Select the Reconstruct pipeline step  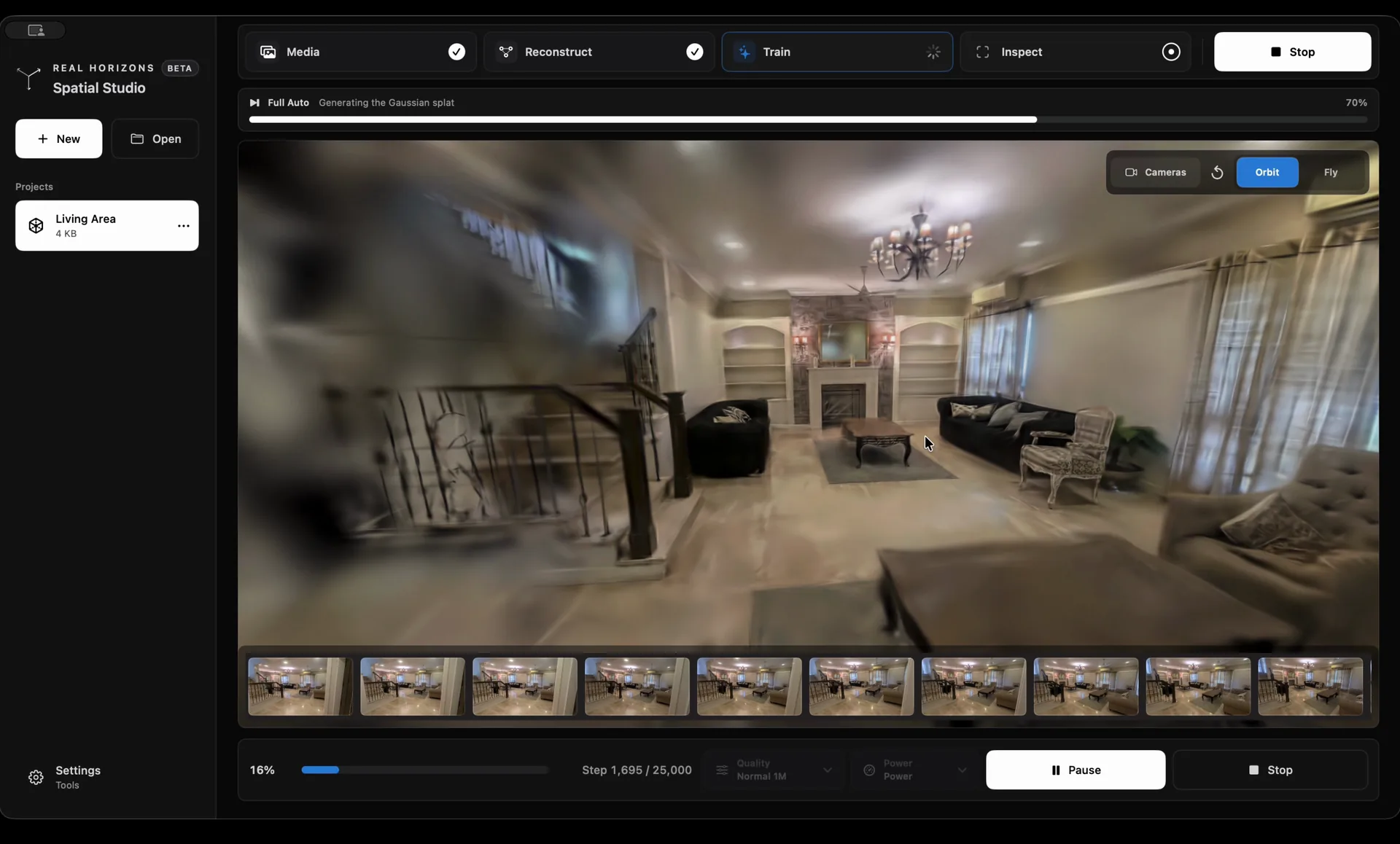(599, 52)
